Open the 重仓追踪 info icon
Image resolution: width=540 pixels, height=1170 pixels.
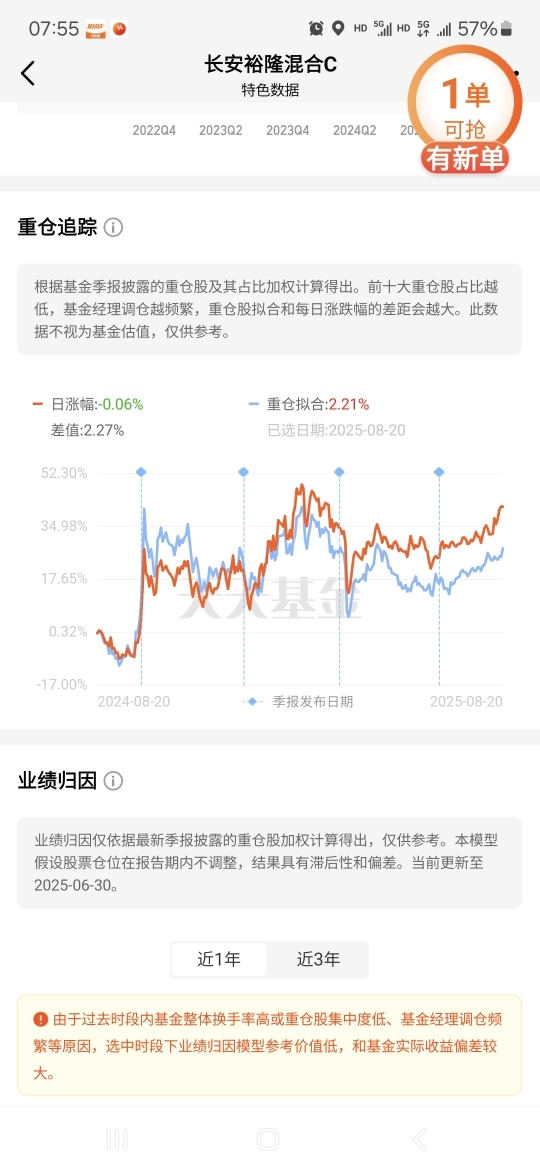(x=113, y=228)
